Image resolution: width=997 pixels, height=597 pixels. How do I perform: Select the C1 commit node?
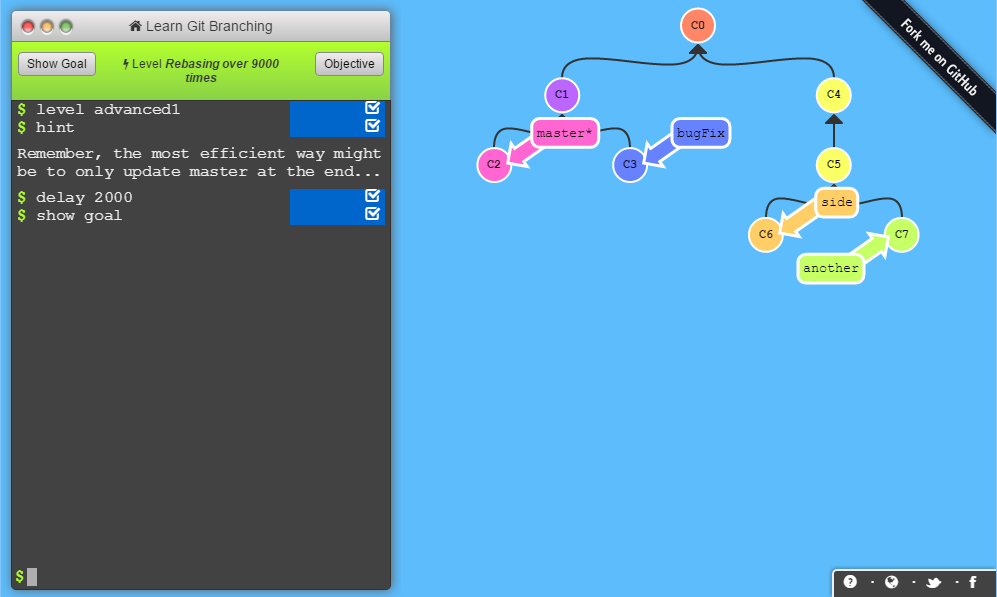coord(561,95)
